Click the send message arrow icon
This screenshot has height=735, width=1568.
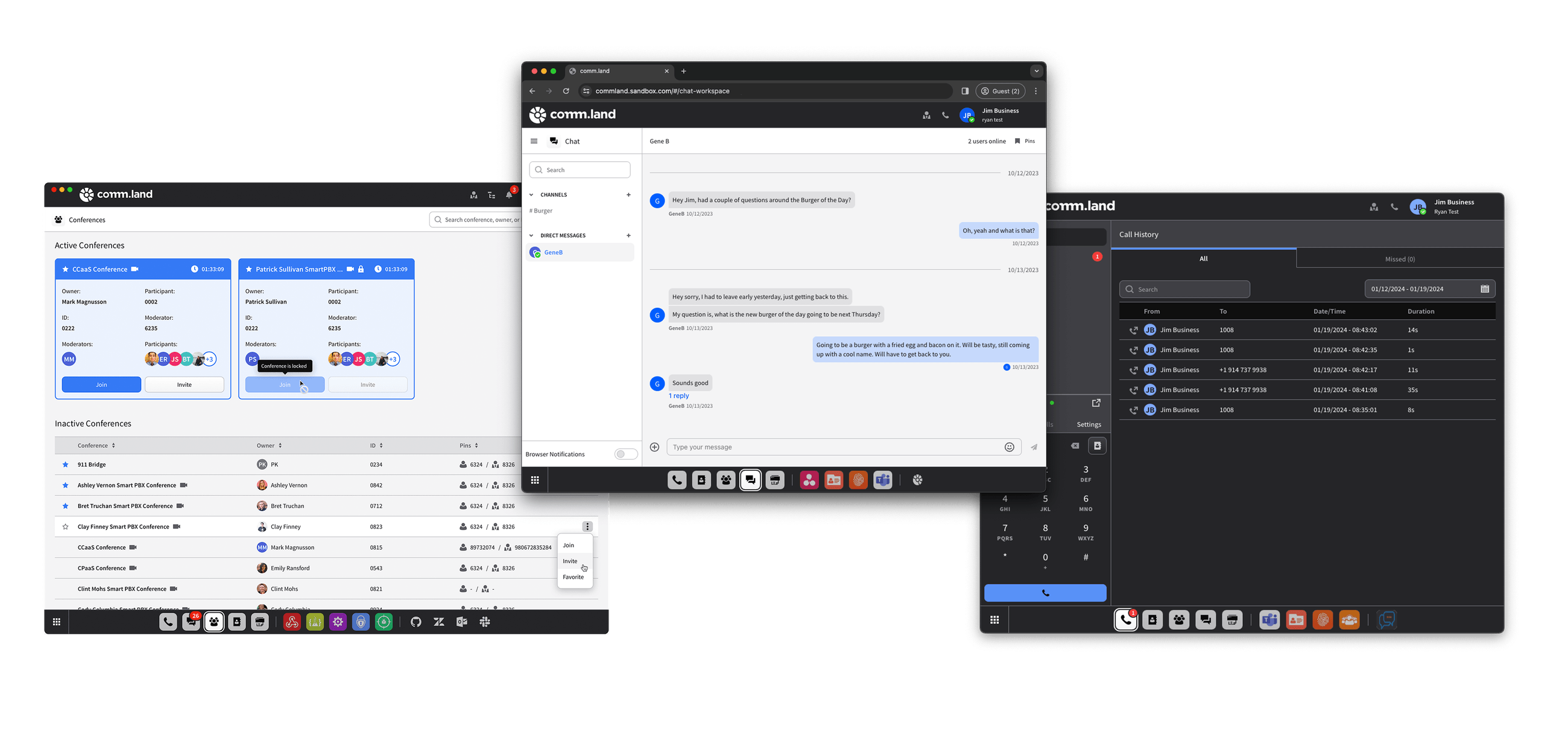point(1034,447)
